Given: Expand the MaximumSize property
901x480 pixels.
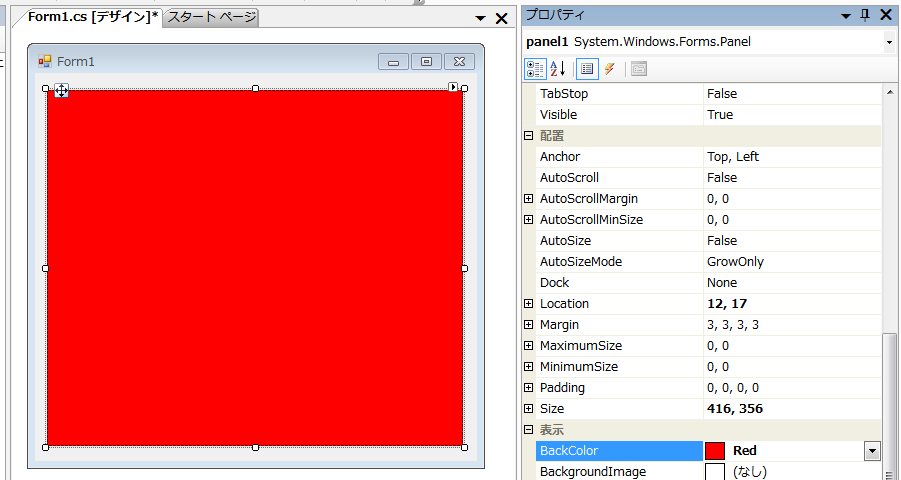Looking at the screenshot, I should [x=529, y=345].
